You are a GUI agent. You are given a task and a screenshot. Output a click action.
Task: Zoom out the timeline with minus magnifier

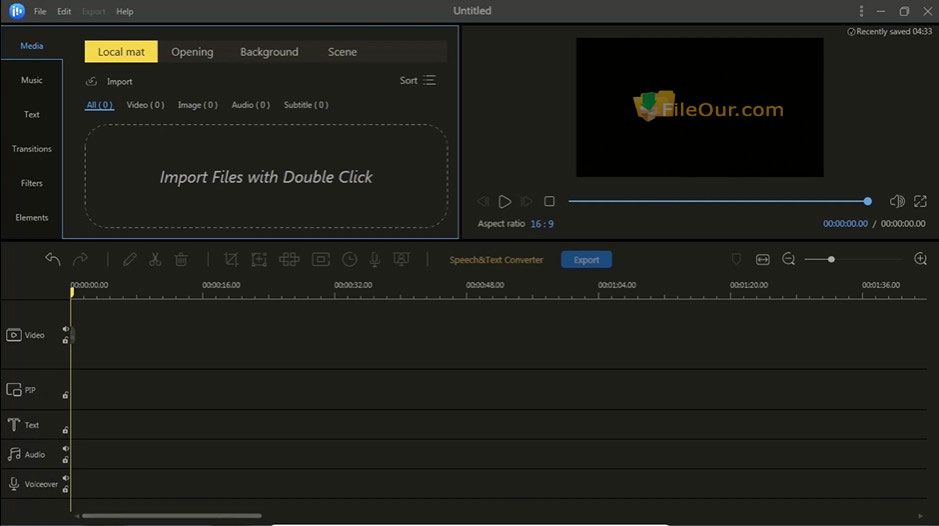coord(789,259)
